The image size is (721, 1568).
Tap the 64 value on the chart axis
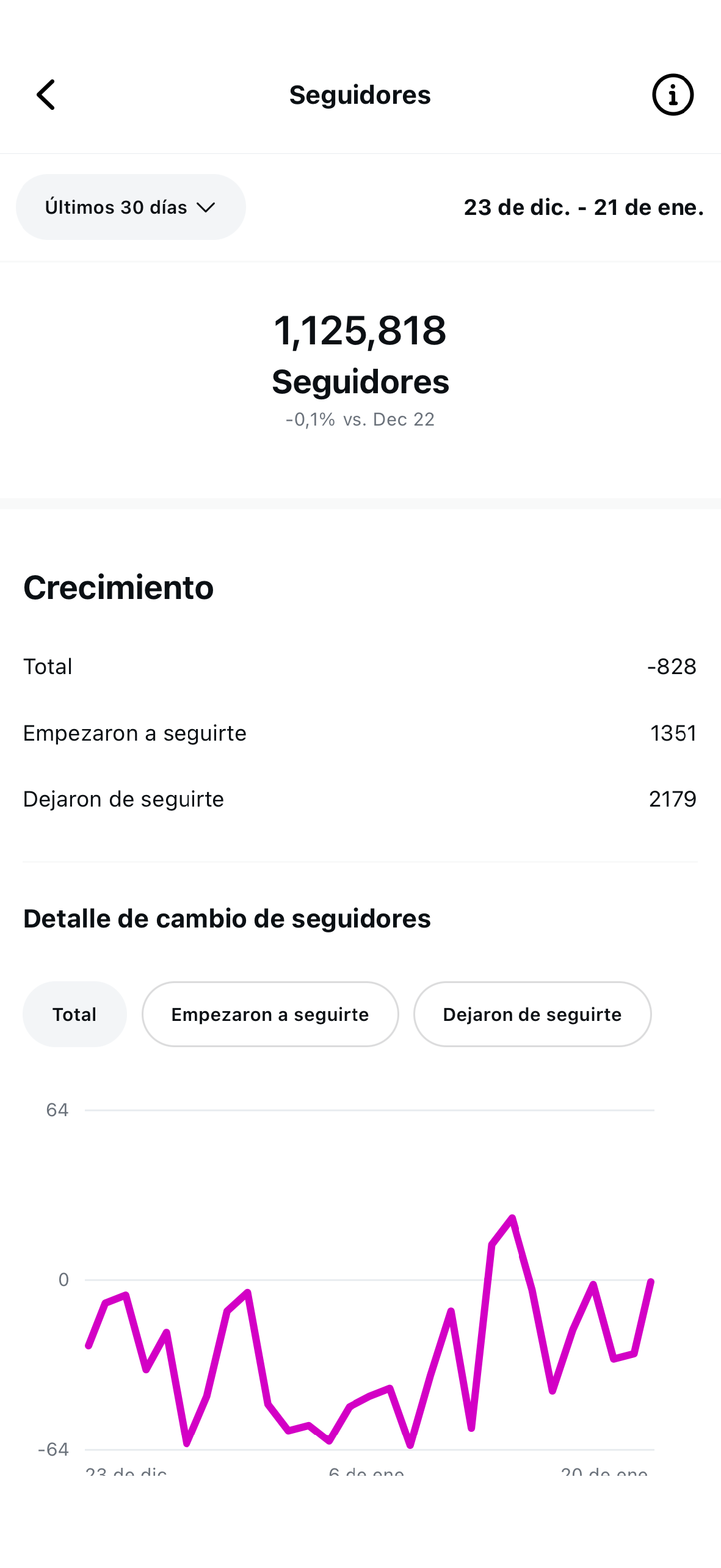pyautogui.click(x=57, y=1110)
